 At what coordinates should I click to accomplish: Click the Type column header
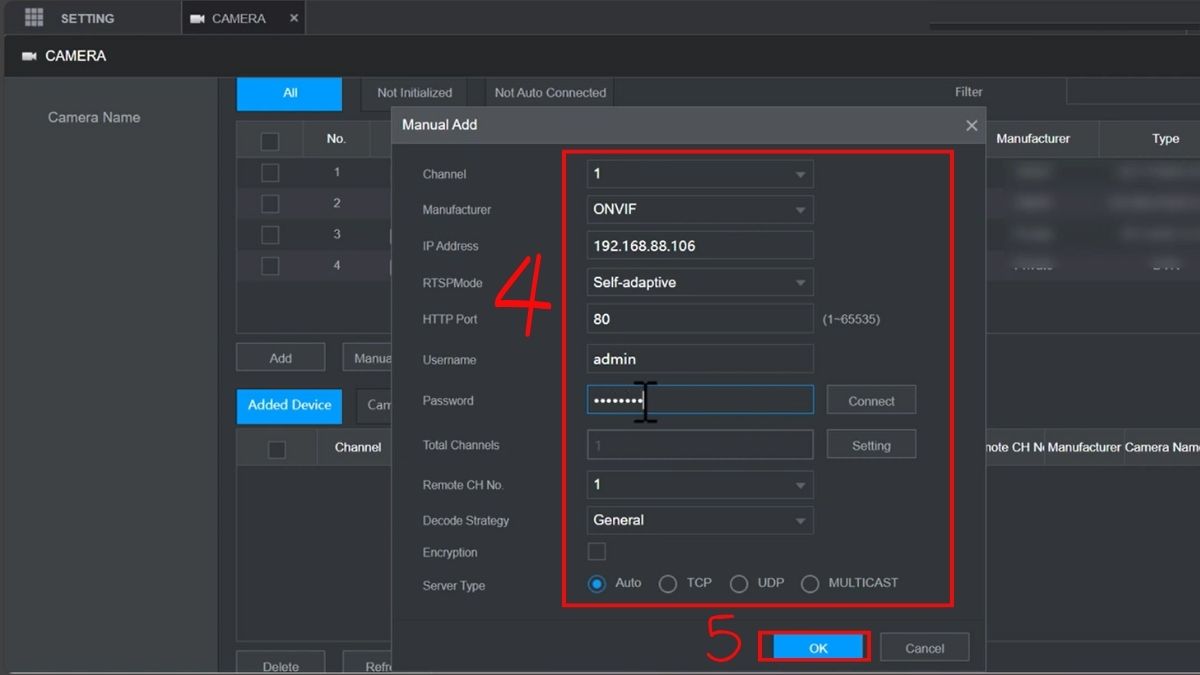(x=1165, y=139)
